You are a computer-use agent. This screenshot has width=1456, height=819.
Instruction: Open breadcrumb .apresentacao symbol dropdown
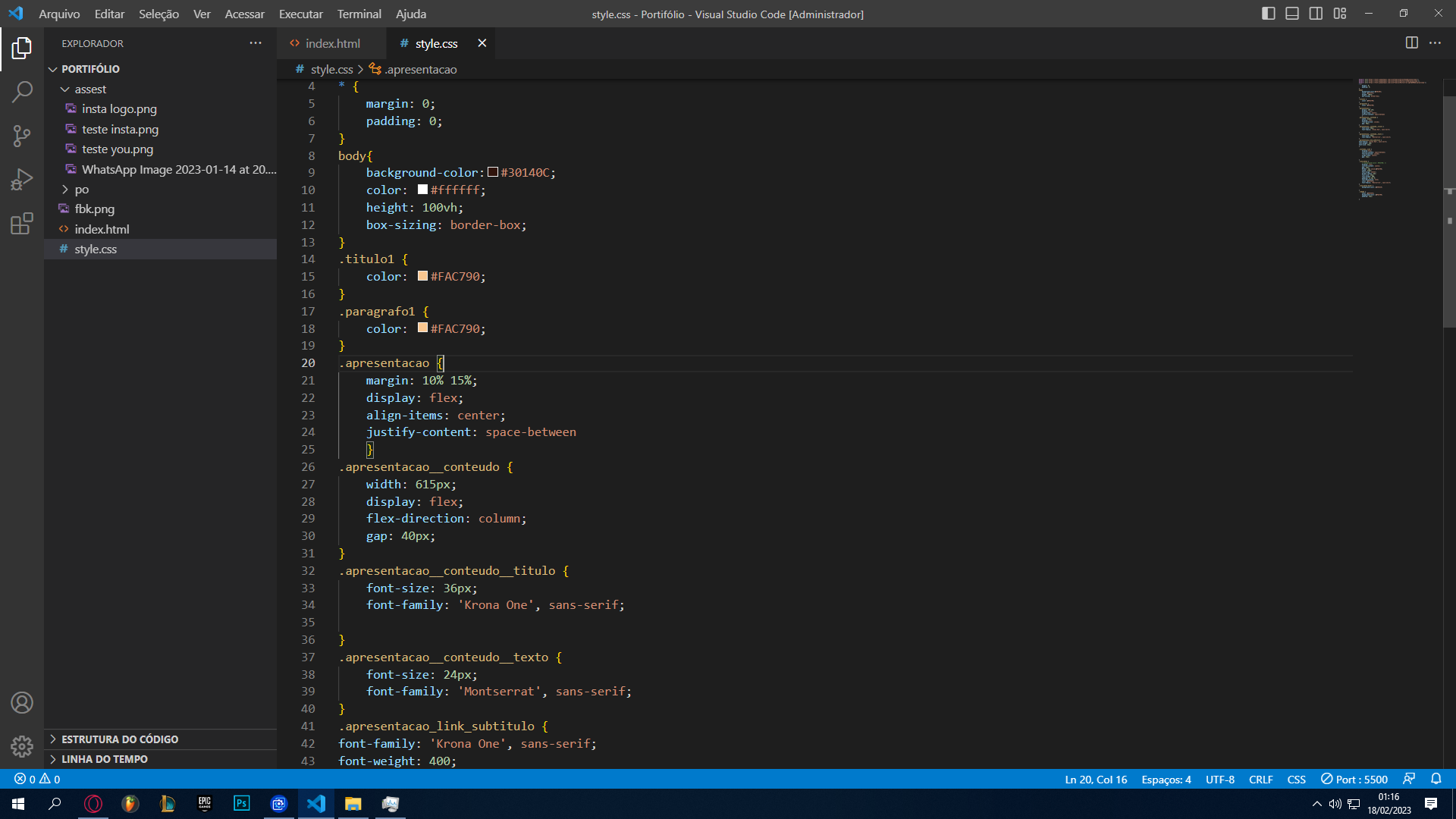pyautogui.click(x=413, y=69)
